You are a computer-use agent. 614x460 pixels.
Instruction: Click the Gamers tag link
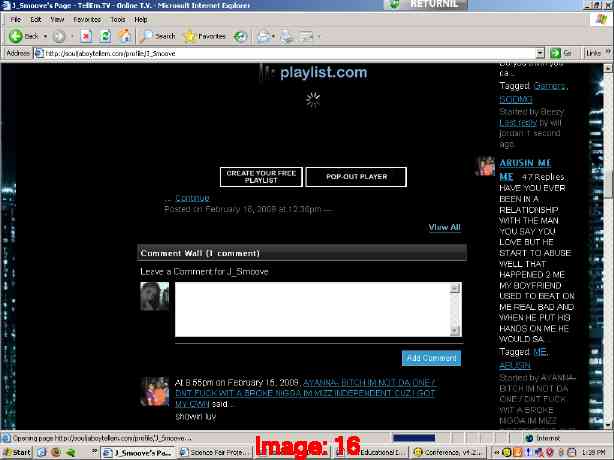tap(550, 86)
